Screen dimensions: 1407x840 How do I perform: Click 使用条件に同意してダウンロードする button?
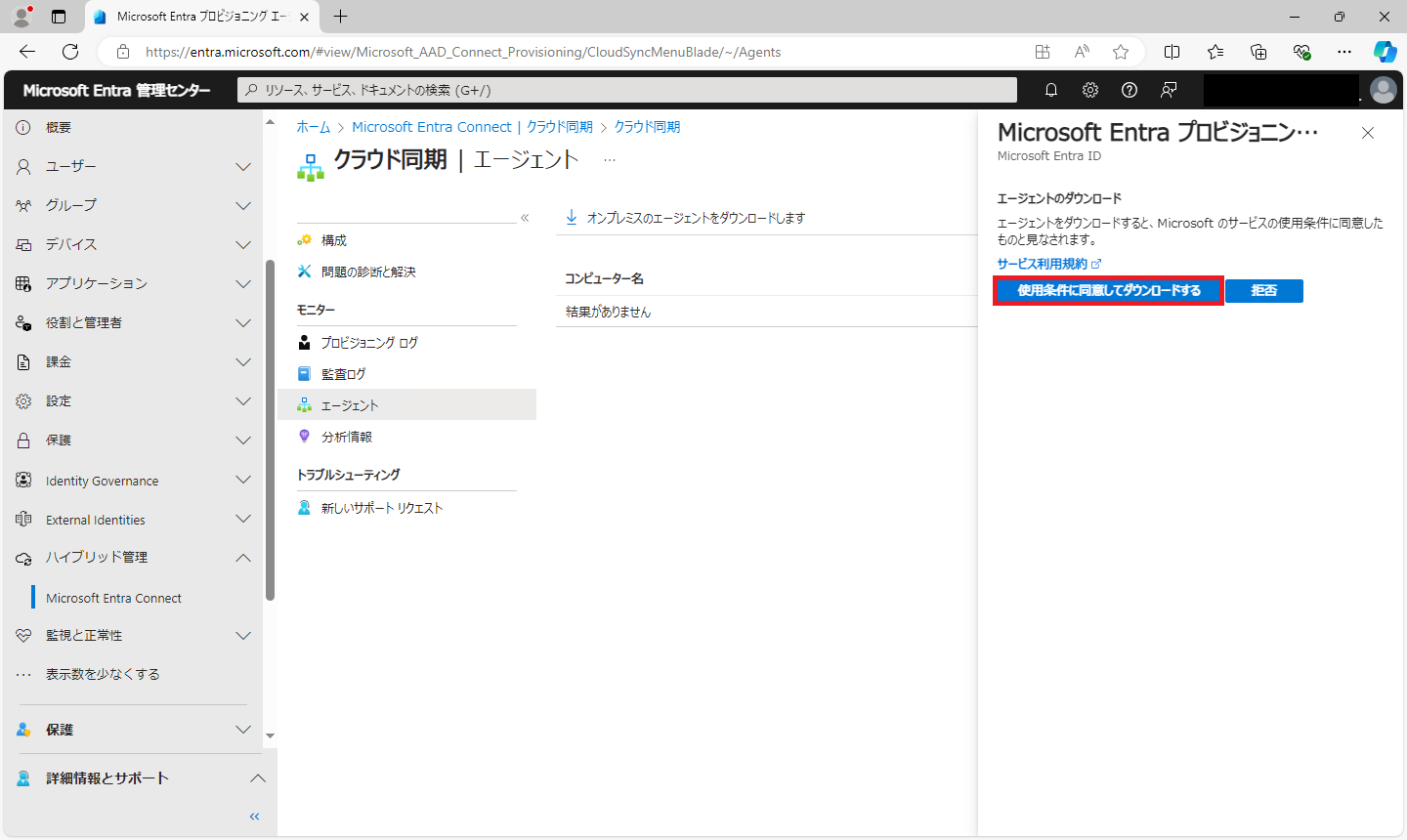click(x=1109, y=290)
